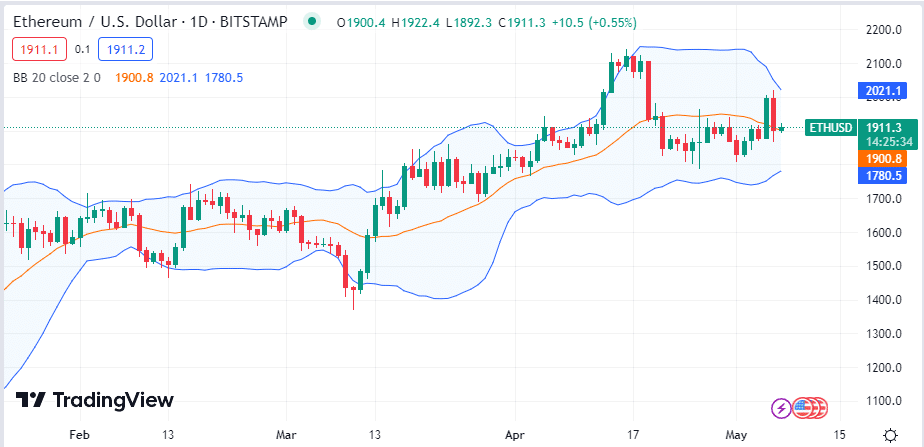Screen dimensions: 924x447
Task: Click the Apr date on time axis
Action: [x=515, y=436]
